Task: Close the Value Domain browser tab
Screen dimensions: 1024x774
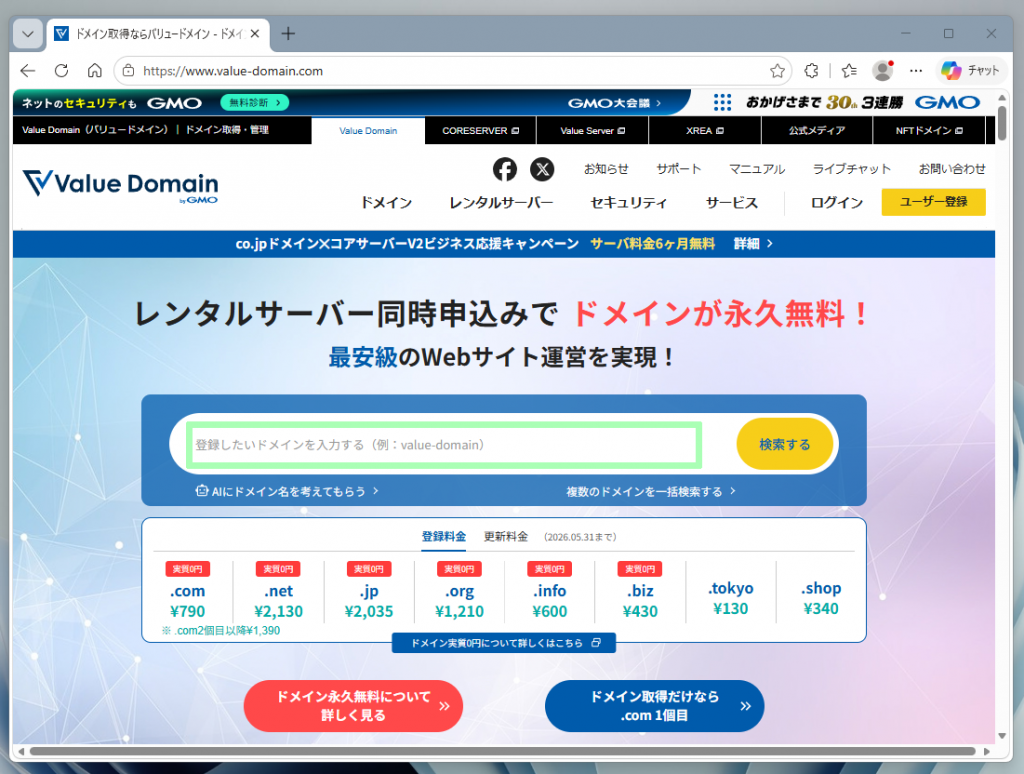Action: (255, 33)
